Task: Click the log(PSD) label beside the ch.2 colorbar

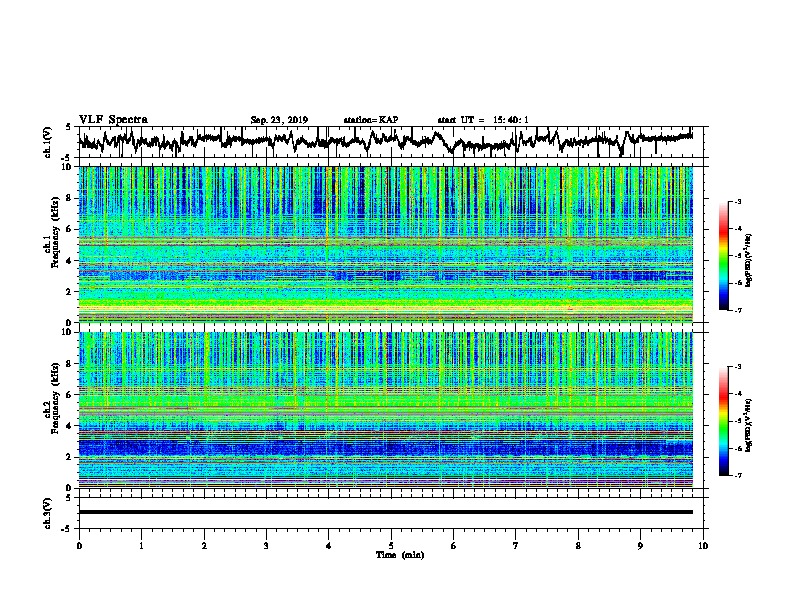Action: pos(748,425)
